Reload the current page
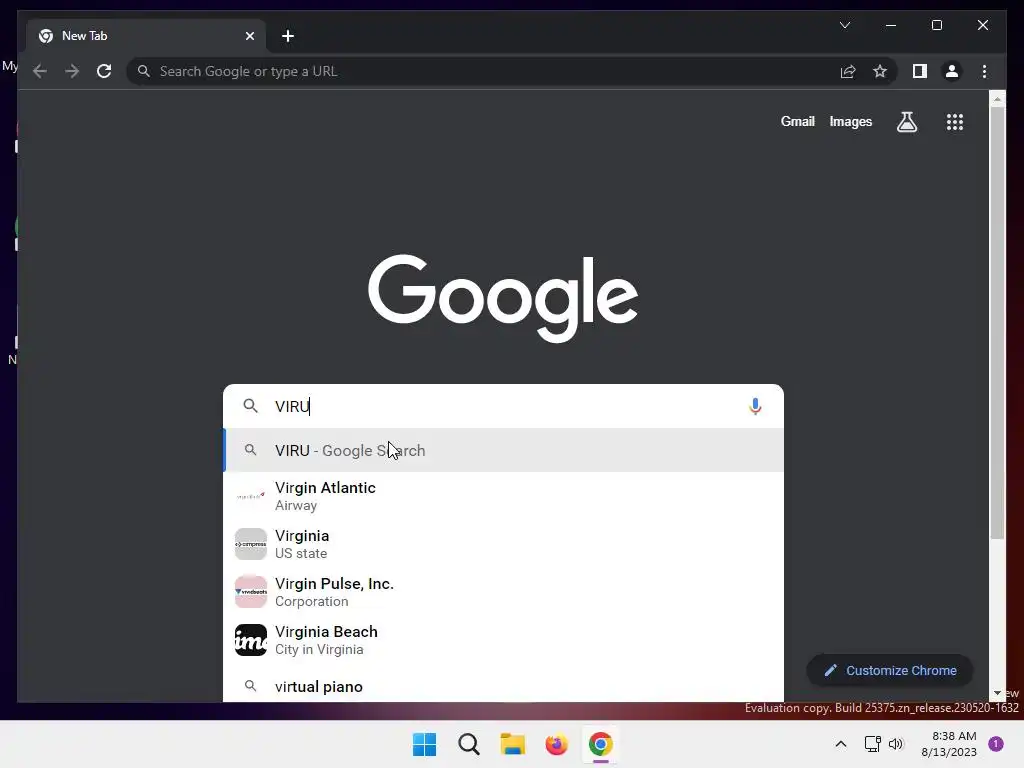Image resolution: width=1024 pixels, height=768 pixels. point(104,71)
